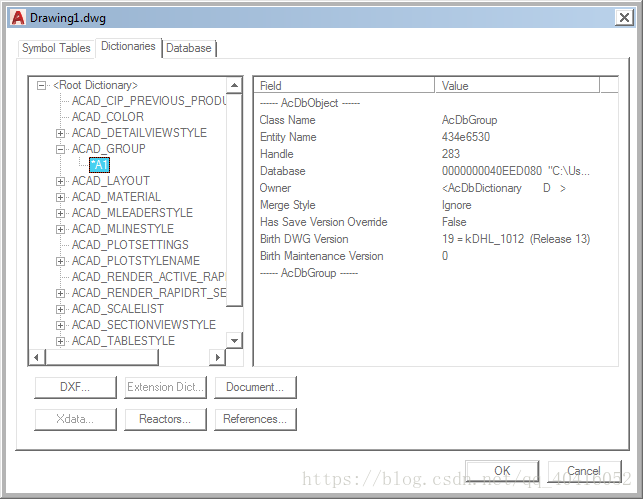The width and height of the screenshot is (643, 499).
Task: Expand the ACAD_PLOTSTYLENAME node
Action: tap(60, 261)
